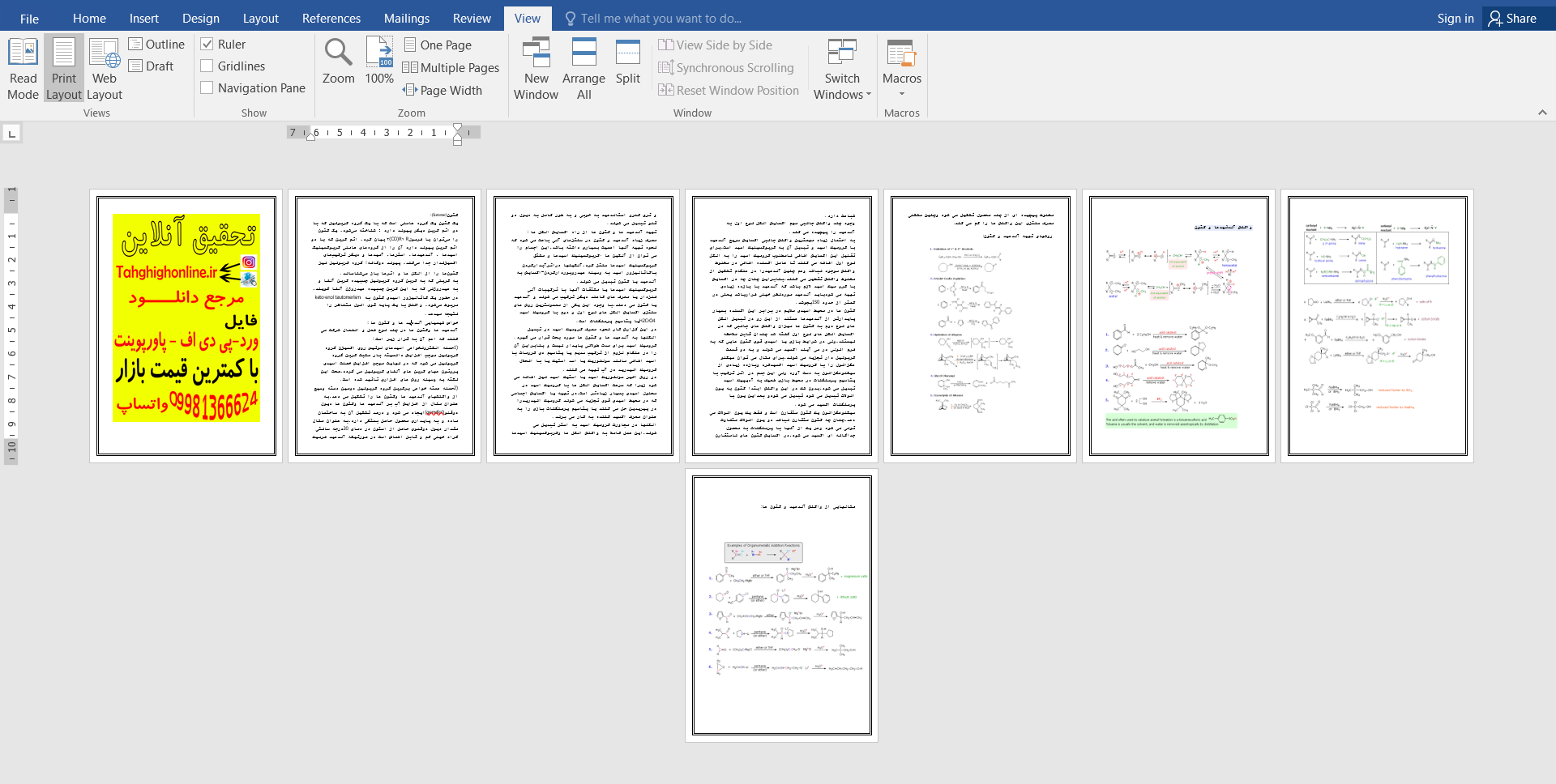This screenshot has height=784, width=1556.
Task: Set zoom to 100%
Action: 379,62
